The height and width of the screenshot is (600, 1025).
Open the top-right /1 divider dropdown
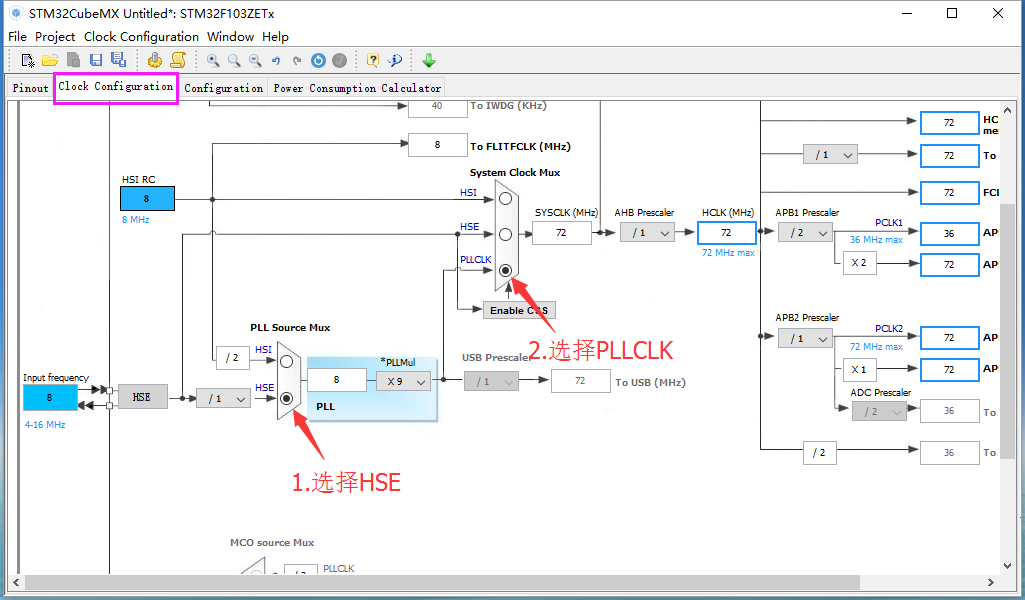830,155
